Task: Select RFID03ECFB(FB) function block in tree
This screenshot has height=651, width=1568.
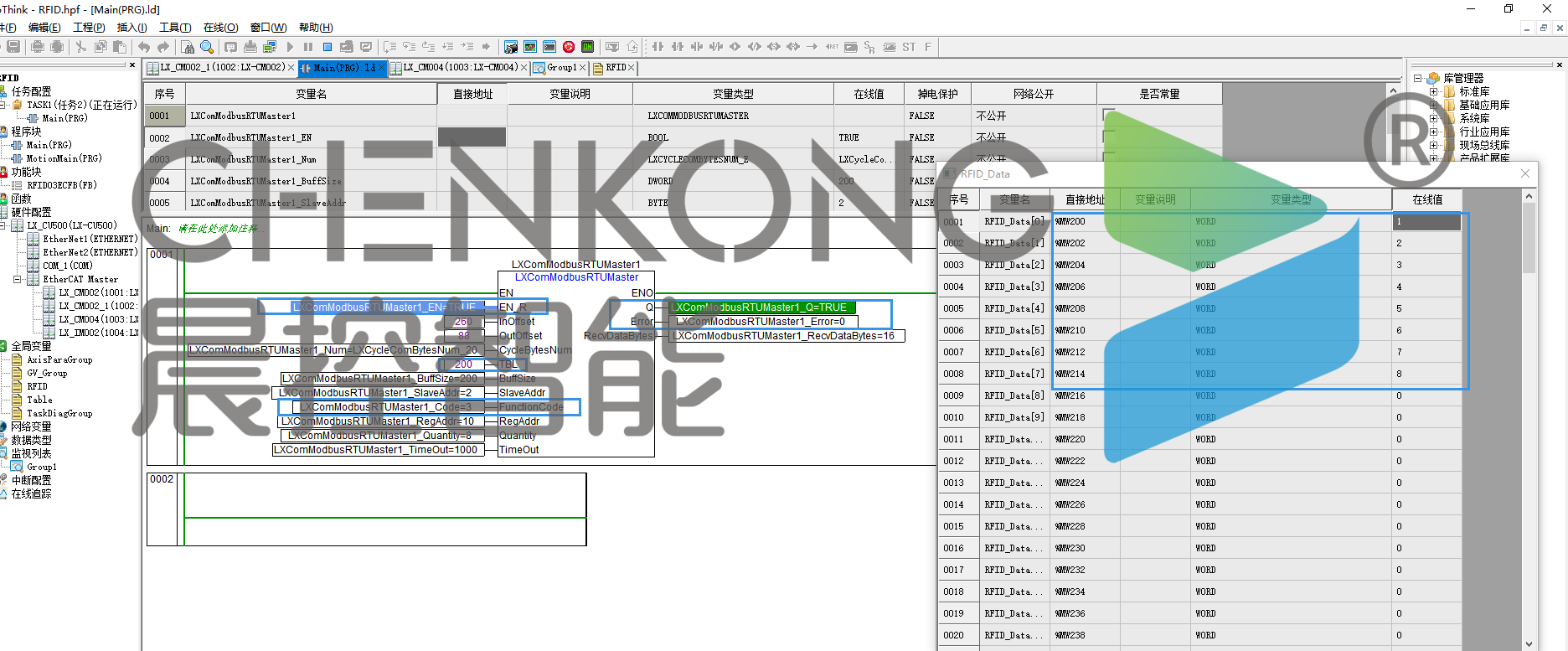Action: [62, 185]
